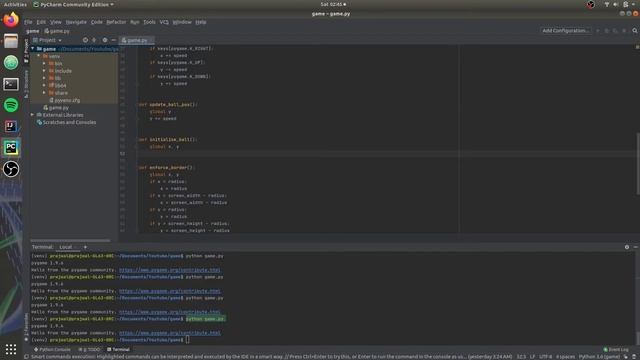This screenshot has height=360, width=640.
Task: Select the Local terminal tab
Action: coord(66,247)
